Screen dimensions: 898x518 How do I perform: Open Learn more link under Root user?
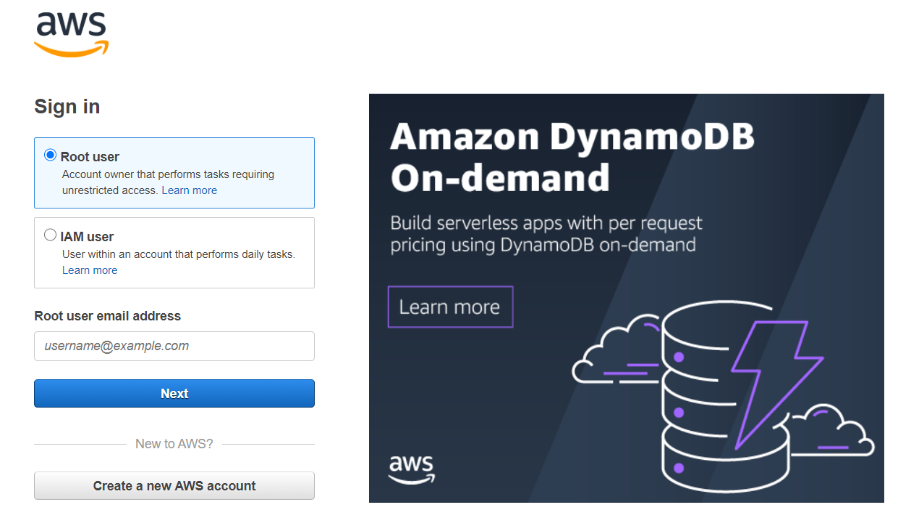[189, 190]
